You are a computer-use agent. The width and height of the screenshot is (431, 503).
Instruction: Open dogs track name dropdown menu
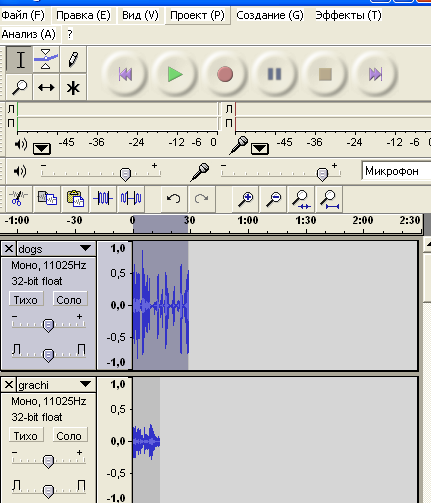click(x=86, y=248)
